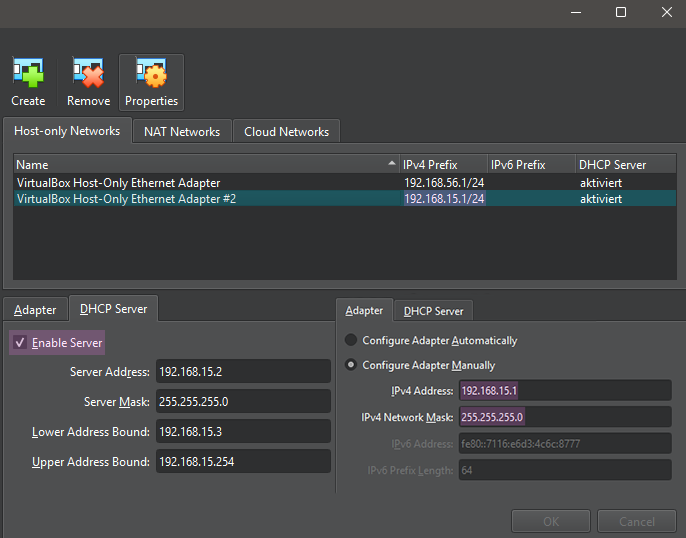Maximize the window
The height and width of the screenshot is (538, 686).
click(x=621, y=12)
